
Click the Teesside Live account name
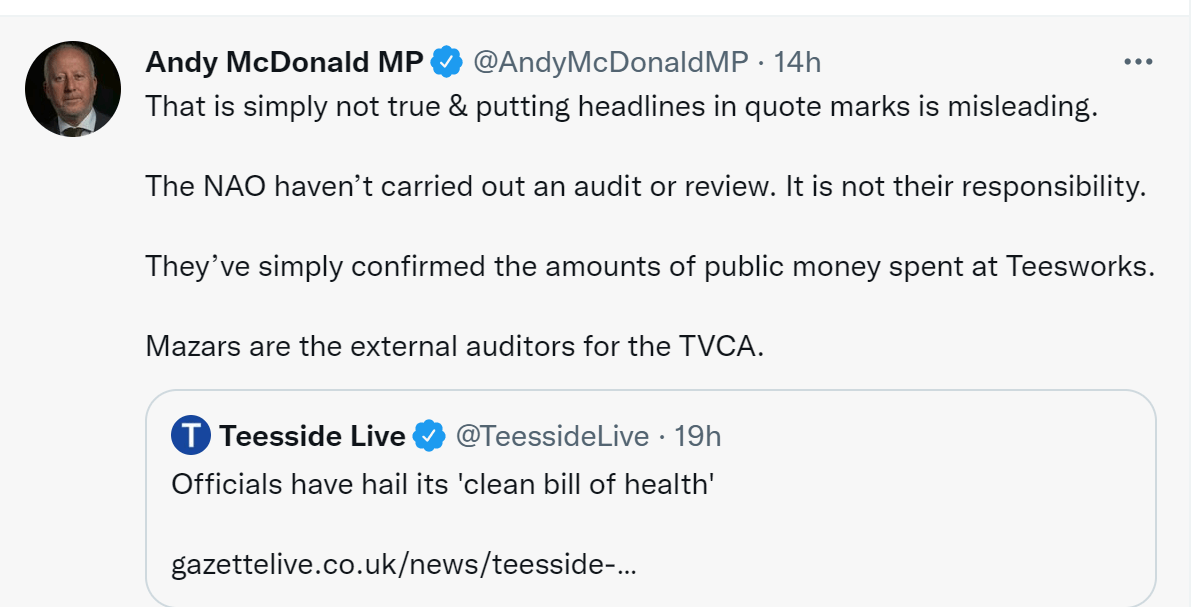pos(312,437)
